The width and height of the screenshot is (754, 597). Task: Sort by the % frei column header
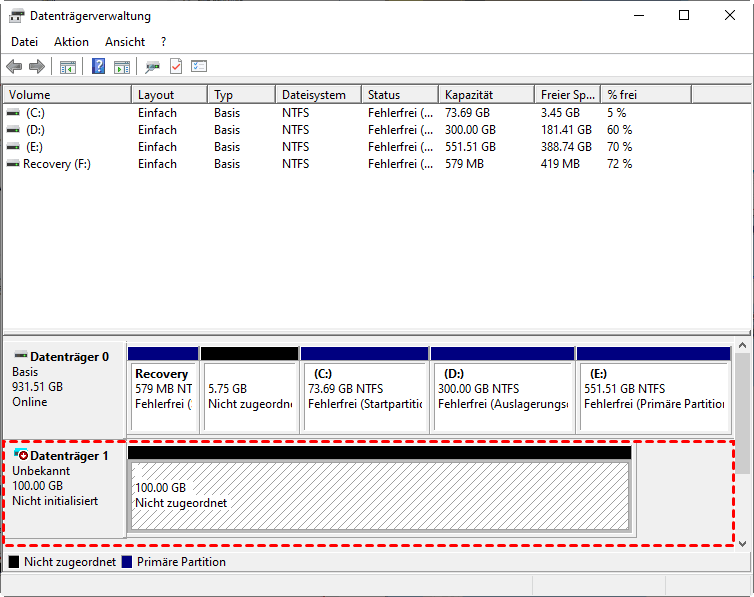646,95
